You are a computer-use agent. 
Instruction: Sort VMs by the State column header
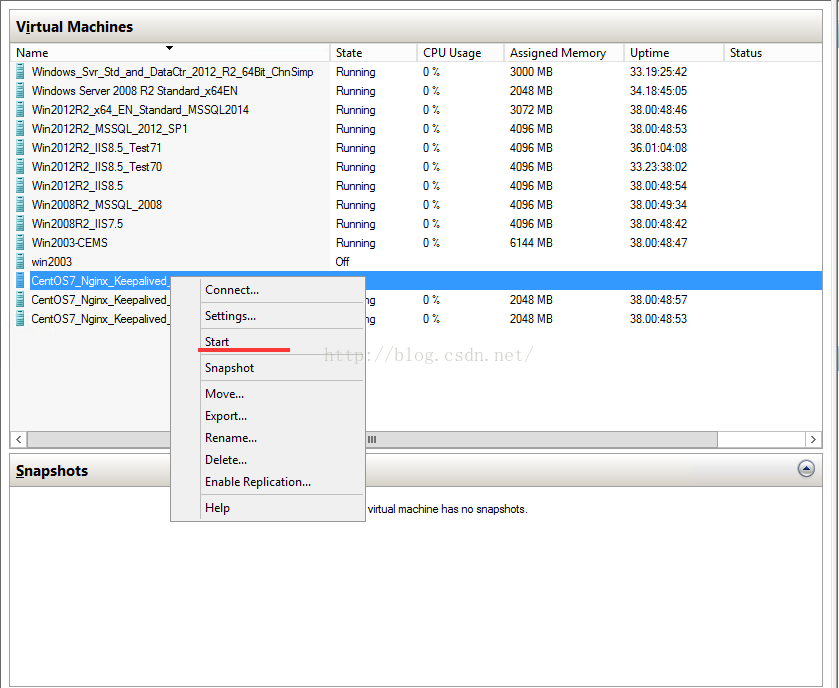(x=373, y=52)
